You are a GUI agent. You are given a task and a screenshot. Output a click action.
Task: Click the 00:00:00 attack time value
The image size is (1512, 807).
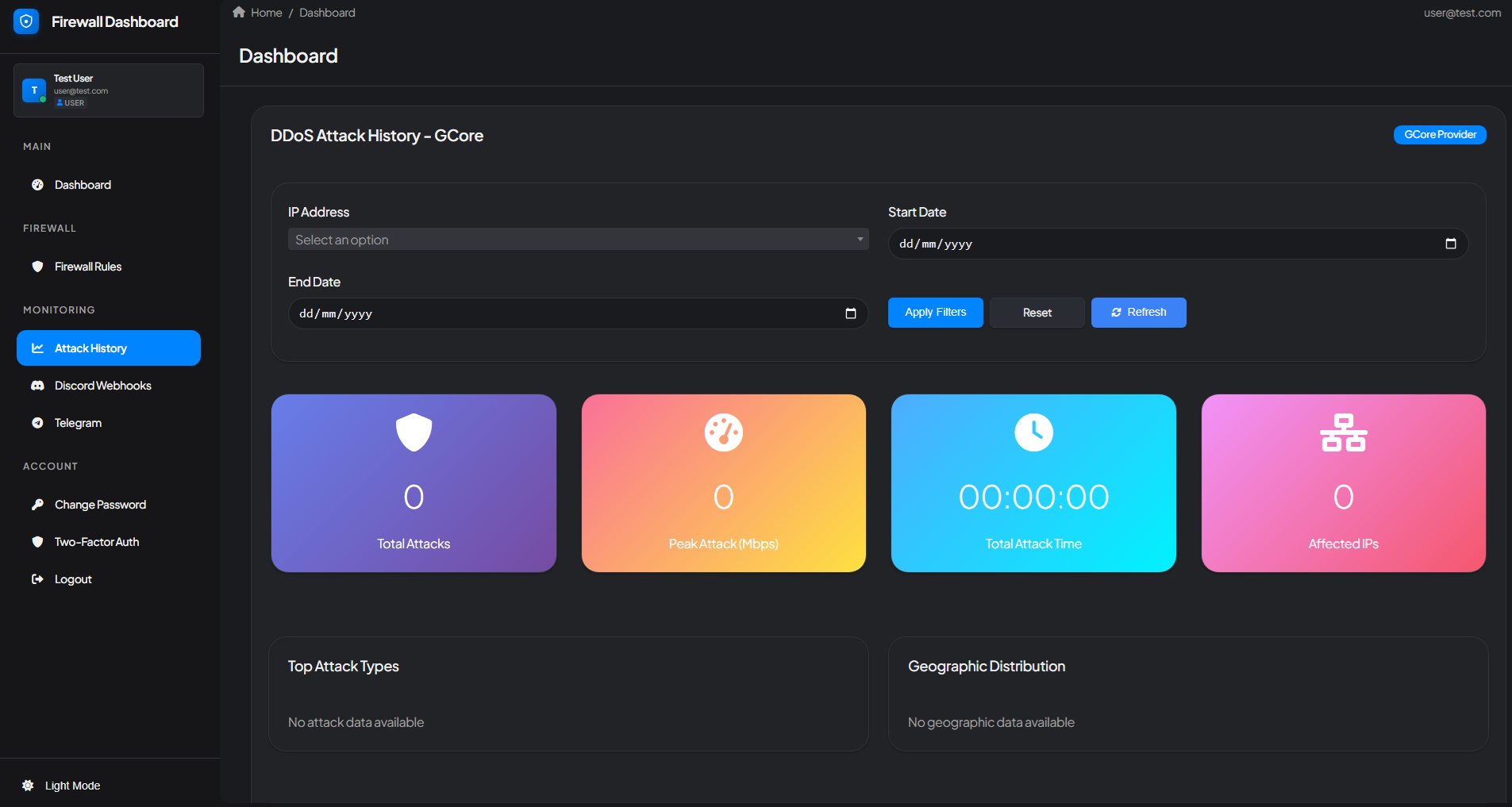click(x=1033, y=498)
